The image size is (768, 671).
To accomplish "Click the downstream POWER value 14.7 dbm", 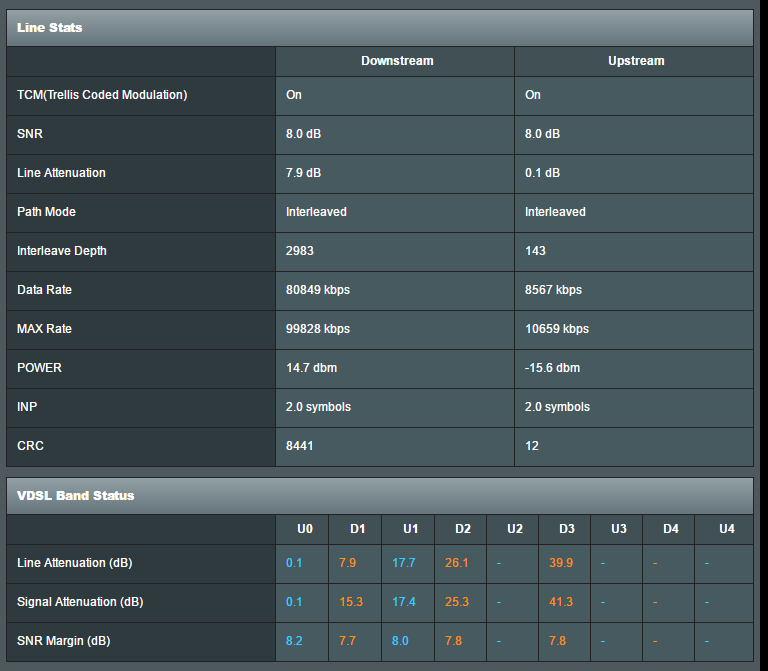I will (x=312, y=368).
